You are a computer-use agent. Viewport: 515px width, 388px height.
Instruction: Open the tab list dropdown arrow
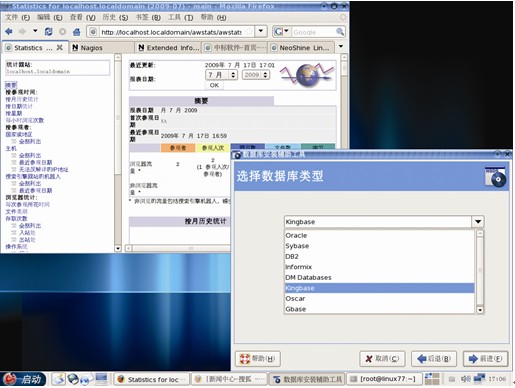click(341, 46)
